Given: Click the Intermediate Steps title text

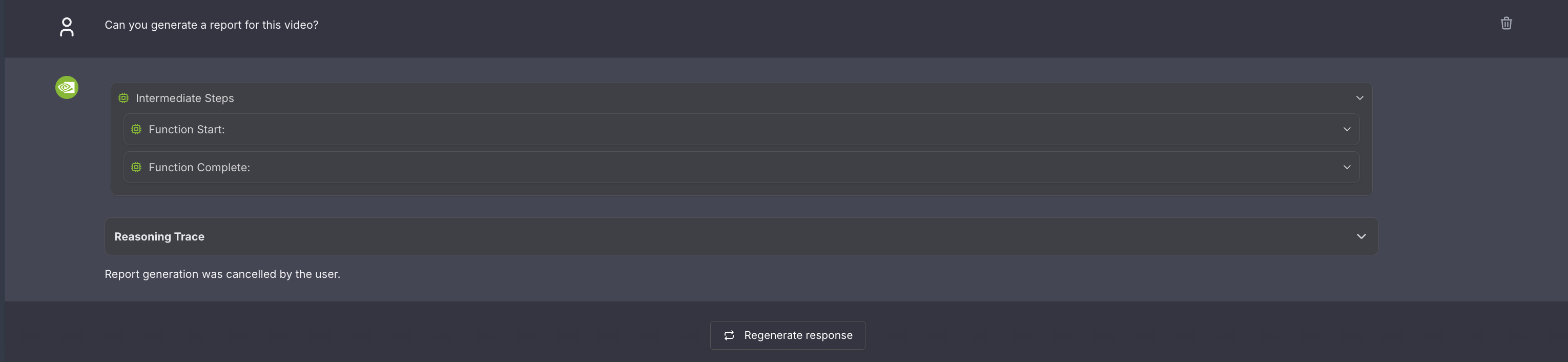Looking at the screenshot, I should point(184,97).
